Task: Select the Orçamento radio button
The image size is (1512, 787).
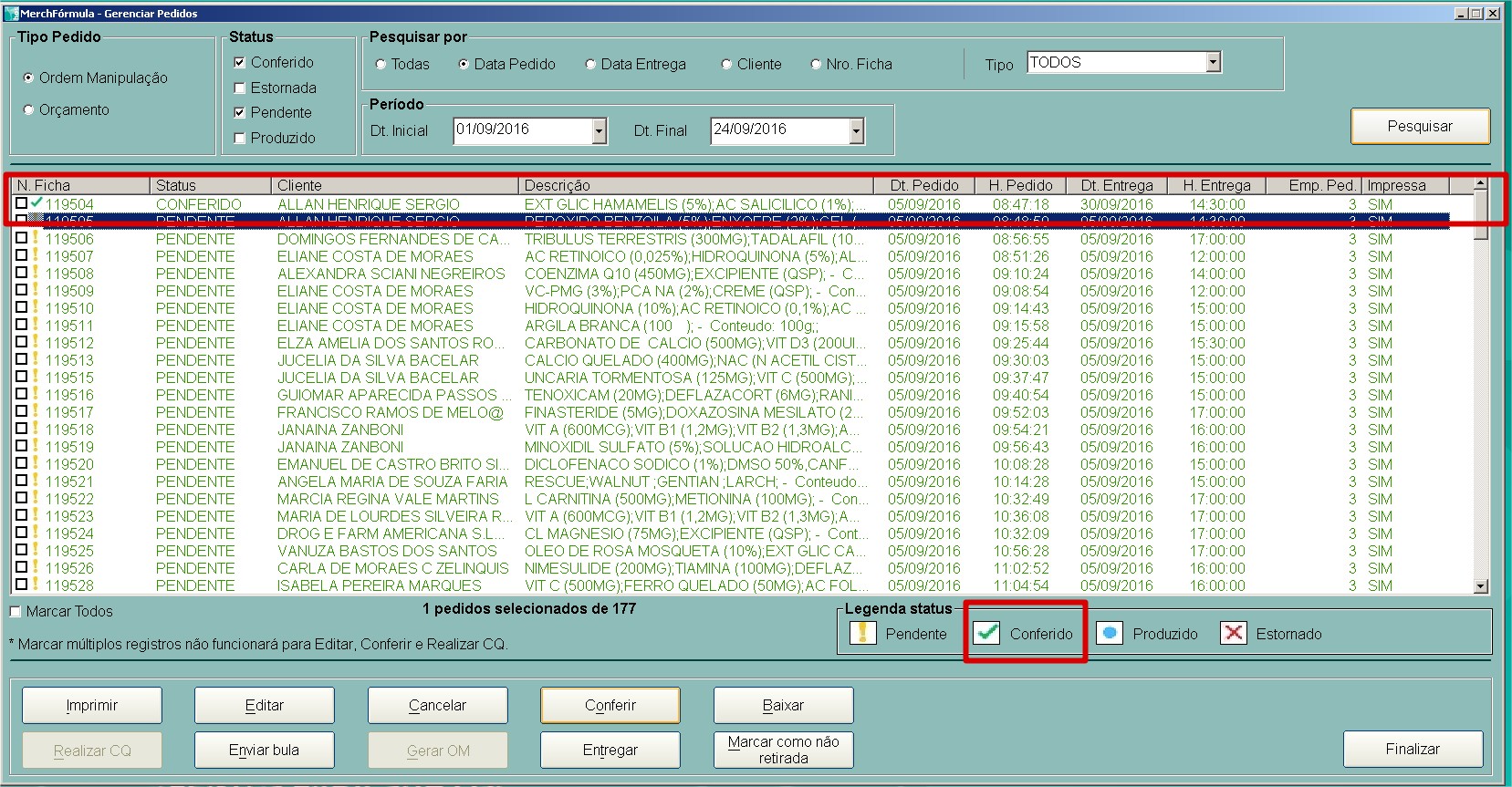Action: (29, 110)
